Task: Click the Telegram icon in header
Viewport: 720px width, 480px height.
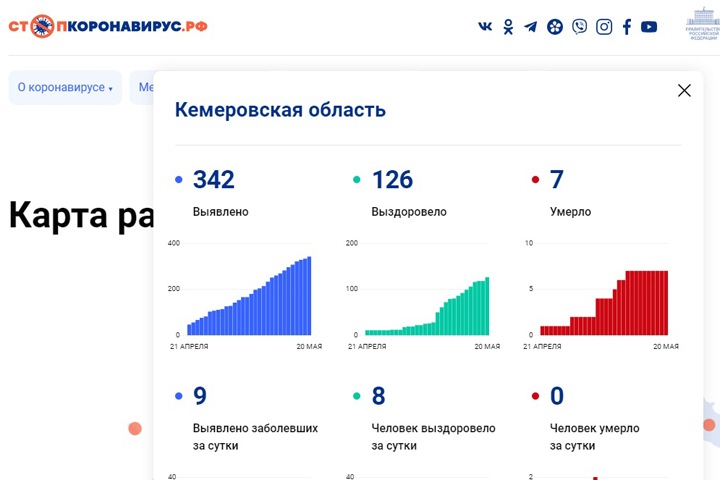Action: 531,27
